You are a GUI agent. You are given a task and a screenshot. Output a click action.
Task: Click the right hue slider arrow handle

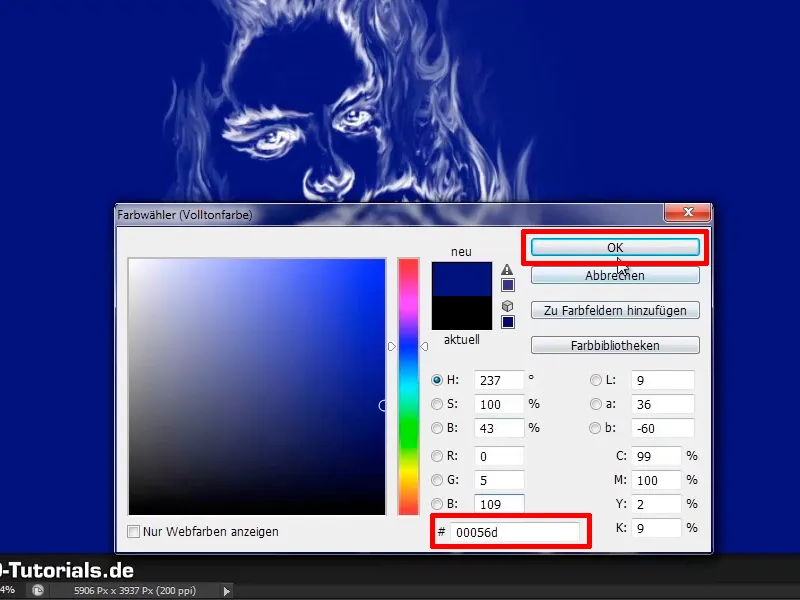[x=424, y=346]
